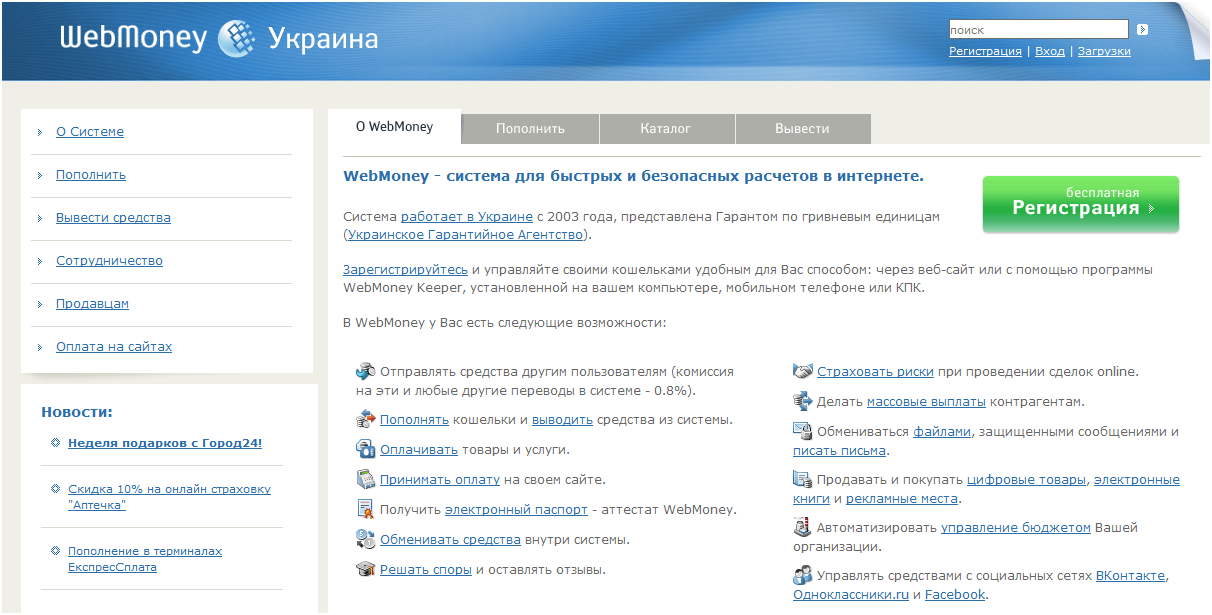1212x615 pixels.
Task: Click the arrow before 'Вывести средства'
Action: 40,218
